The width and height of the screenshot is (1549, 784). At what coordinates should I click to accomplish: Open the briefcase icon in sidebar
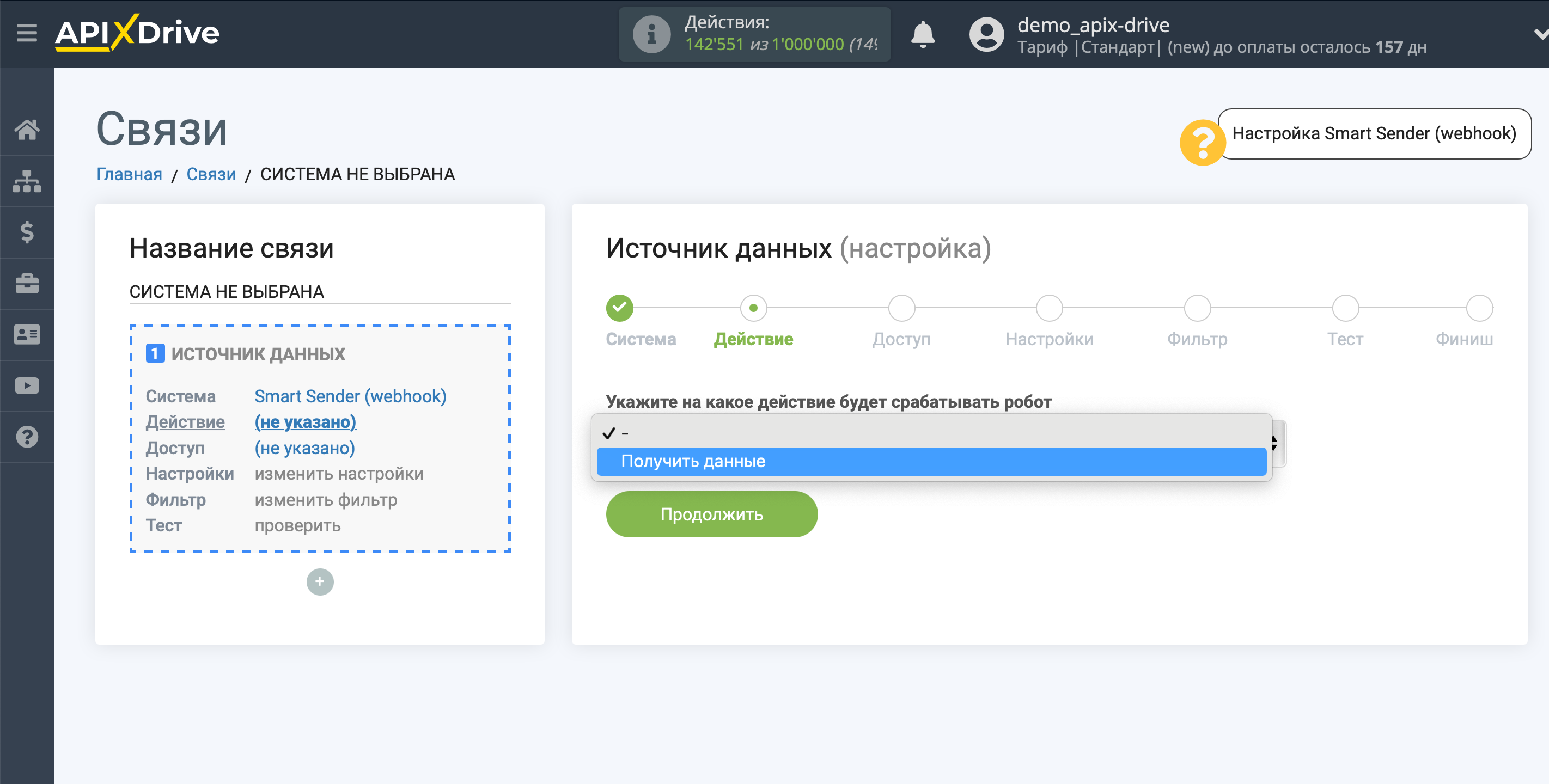pyautogui.click(x=27, y=283)
